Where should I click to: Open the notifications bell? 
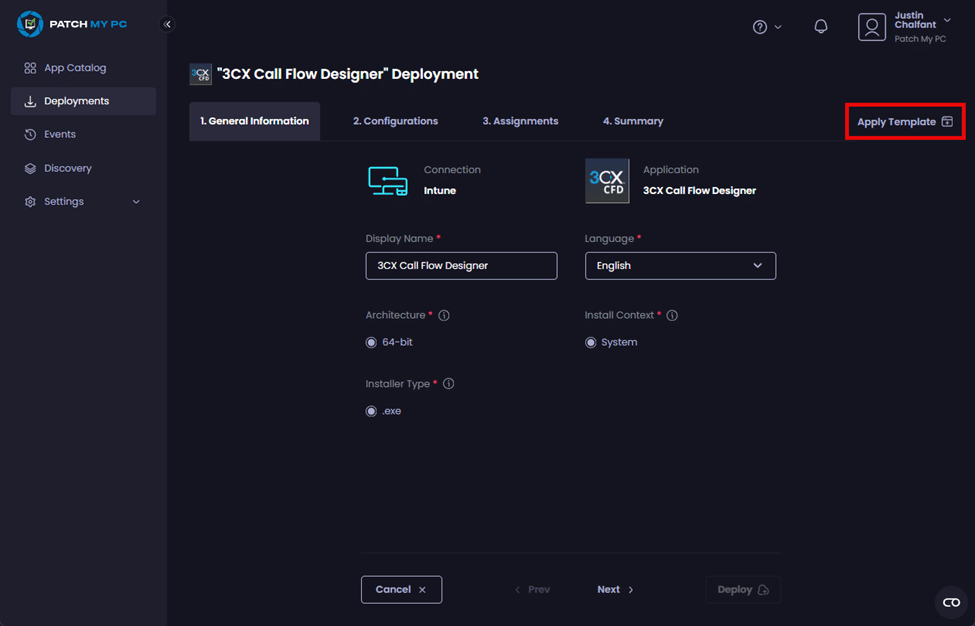821,27
